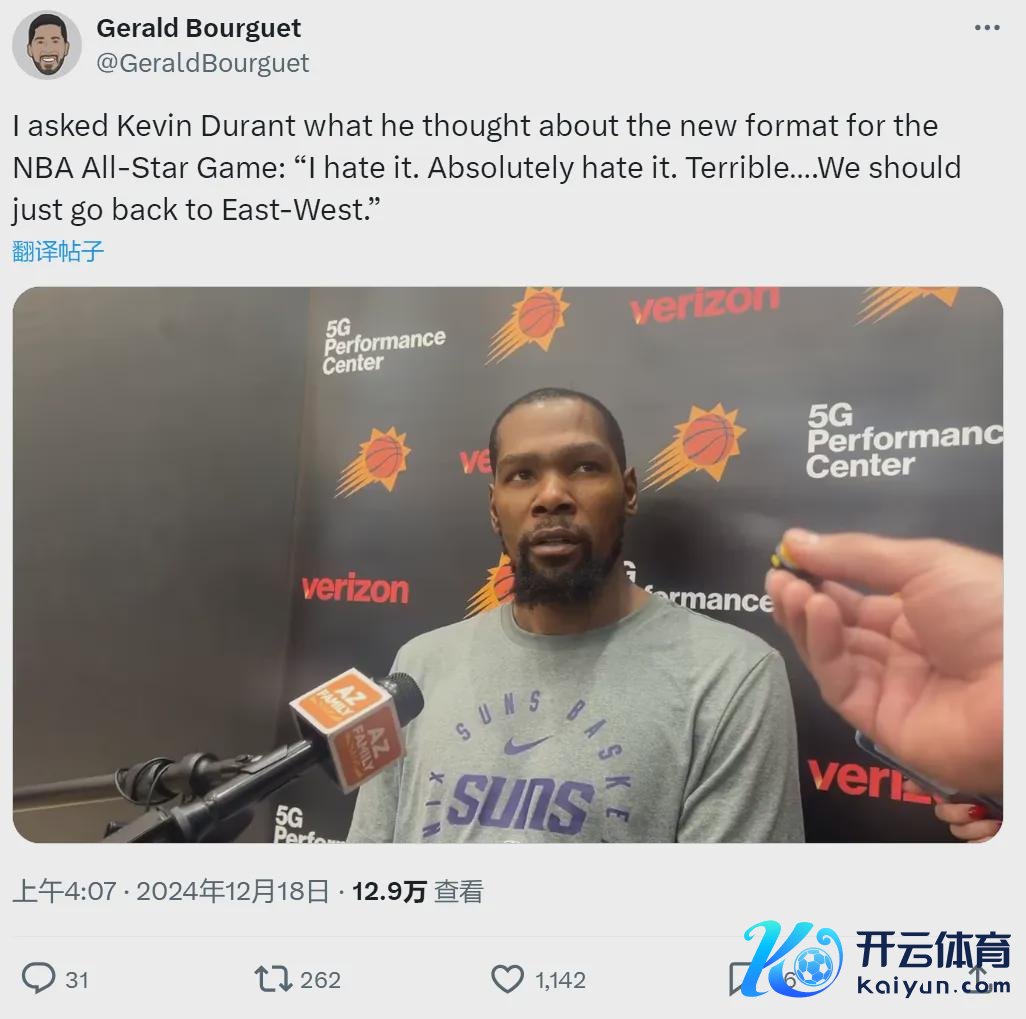Viewport: 1026px width, 1019px height.
Task: View the 1,142 likes count
Action: coord(560,980)
